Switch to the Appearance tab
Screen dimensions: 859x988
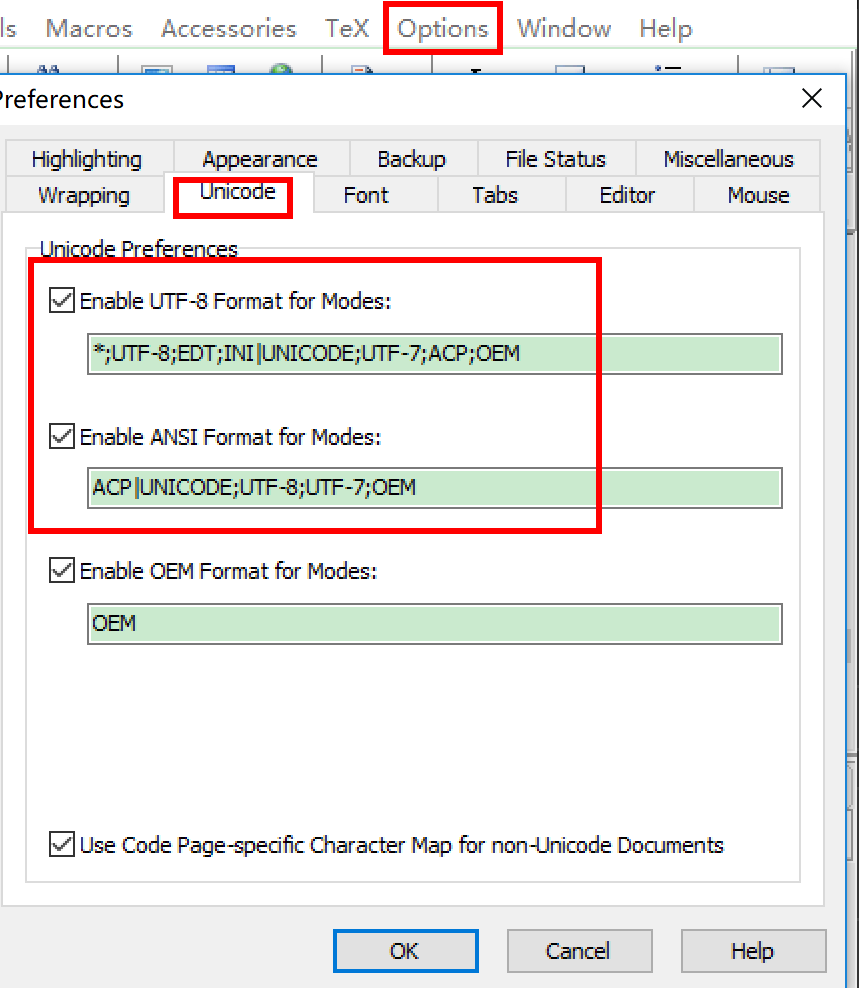260,159
